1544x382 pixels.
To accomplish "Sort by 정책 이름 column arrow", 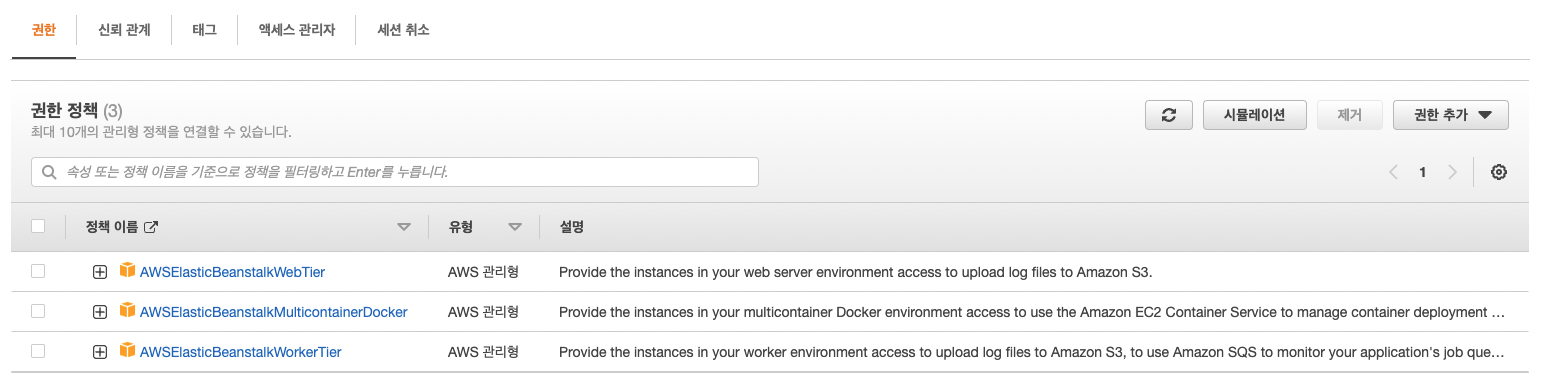I will coord(404,227).
